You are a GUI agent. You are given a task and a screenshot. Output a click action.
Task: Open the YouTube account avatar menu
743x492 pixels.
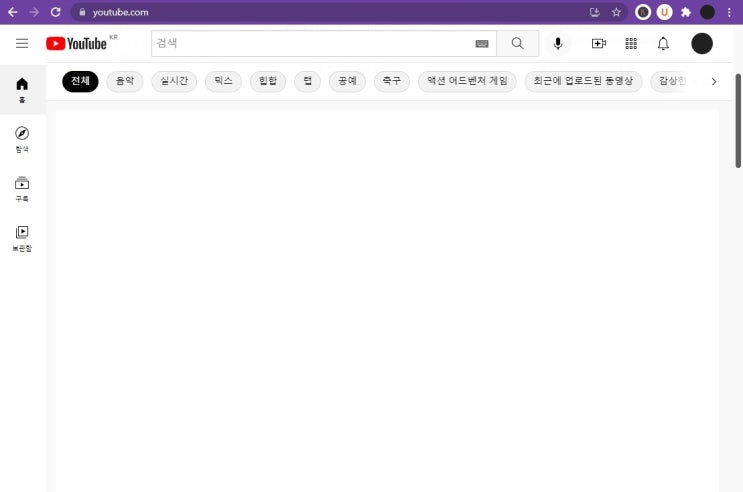click(702, 44)
